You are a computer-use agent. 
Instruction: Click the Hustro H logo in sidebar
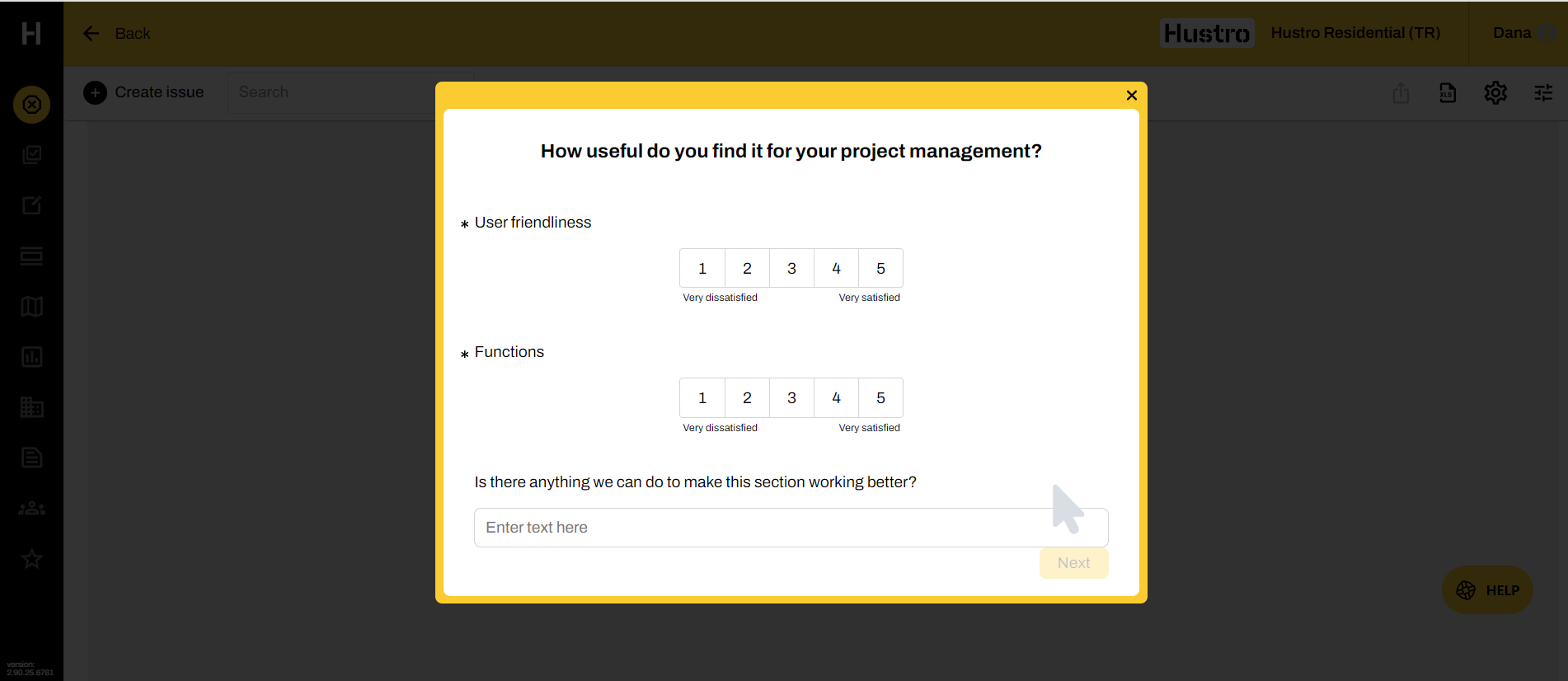click(31, 33)
